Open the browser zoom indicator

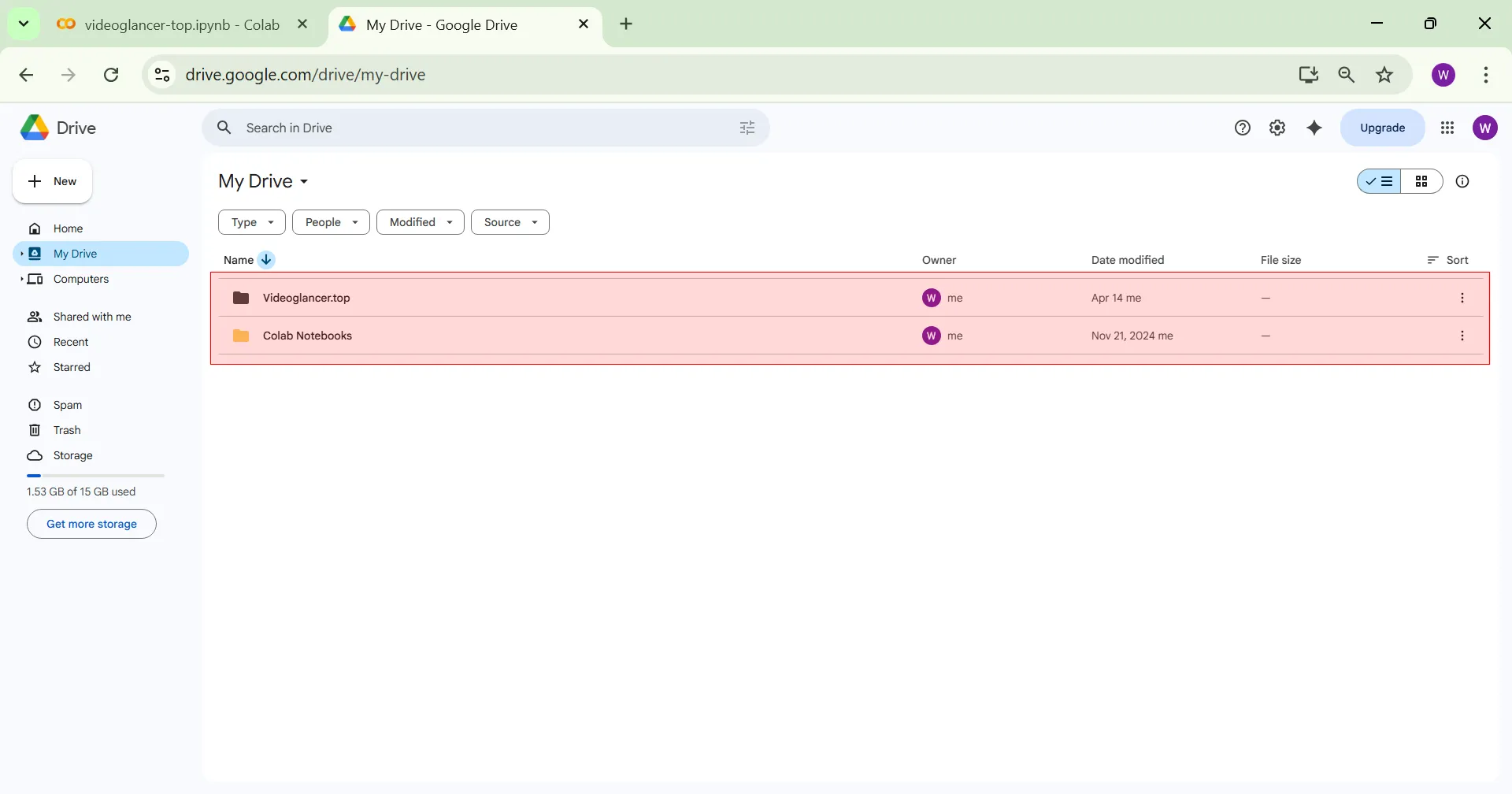pos(1347,75)
